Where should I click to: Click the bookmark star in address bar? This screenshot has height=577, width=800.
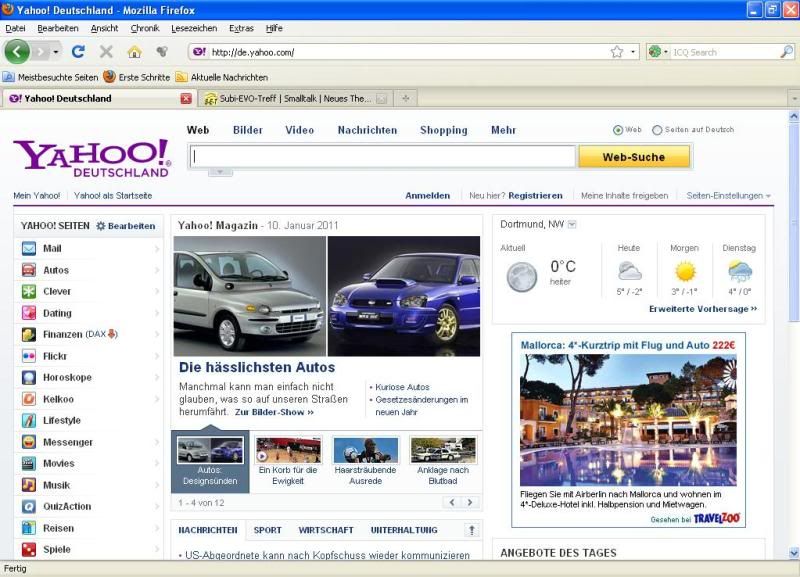click(x=618, y=51)
